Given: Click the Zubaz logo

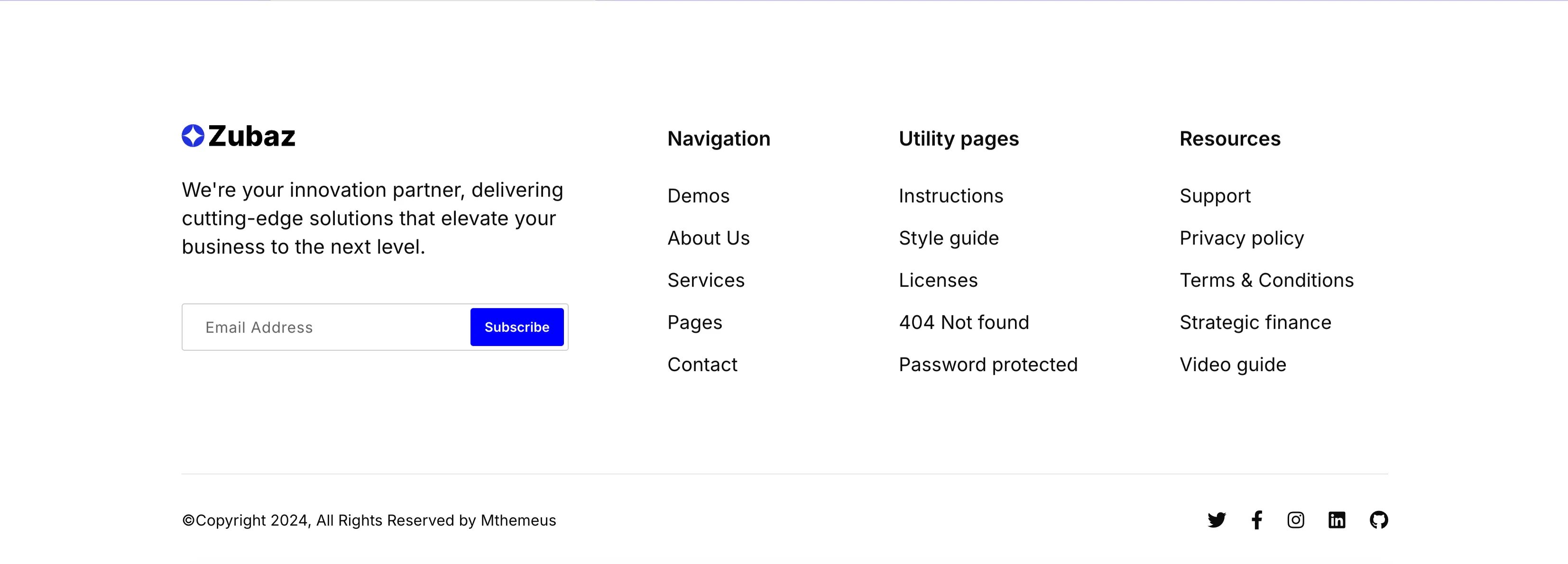Looking at the screenshot, I should pos(239,136).
